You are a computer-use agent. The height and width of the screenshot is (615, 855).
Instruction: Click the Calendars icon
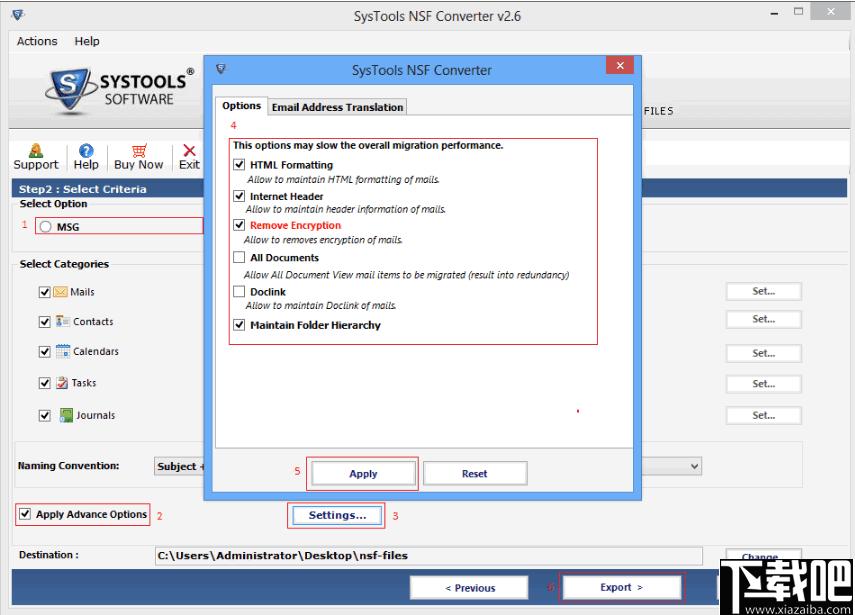[x=63, y=351]
